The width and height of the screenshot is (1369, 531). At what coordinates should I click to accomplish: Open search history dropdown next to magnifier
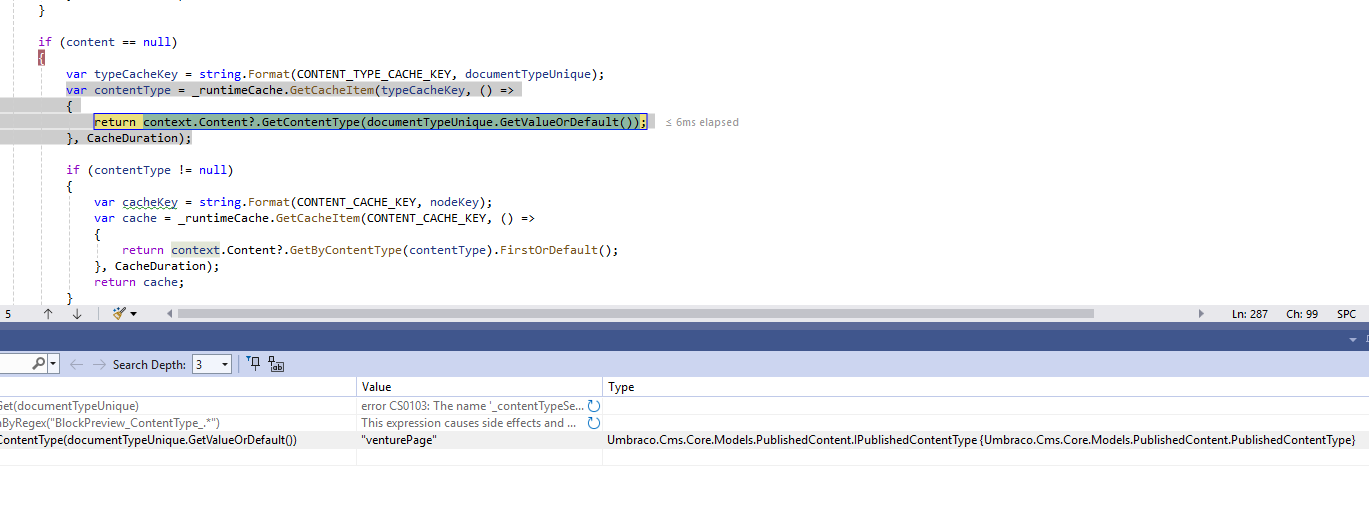53,364
